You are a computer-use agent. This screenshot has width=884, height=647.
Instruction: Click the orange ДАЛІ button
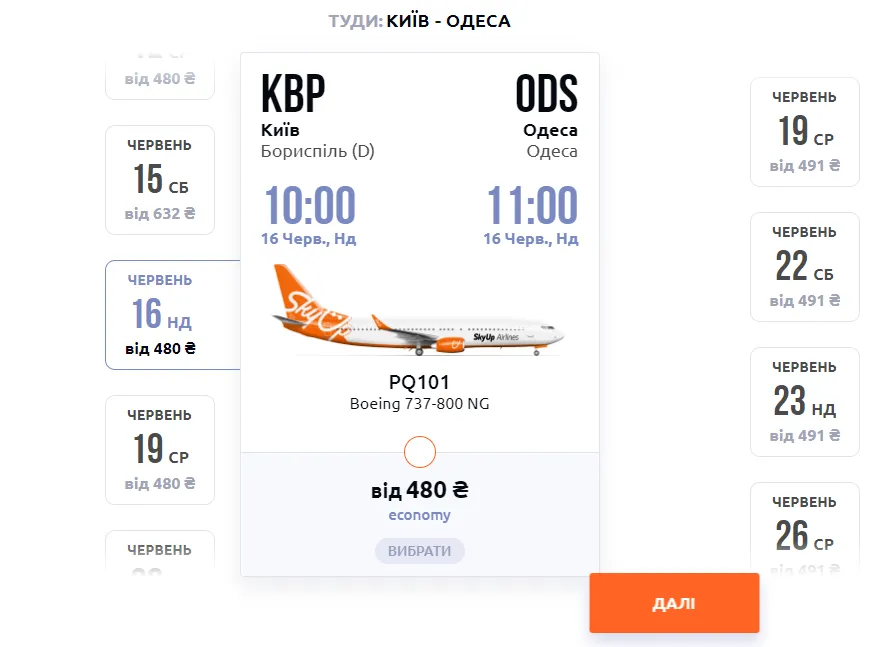674,603
